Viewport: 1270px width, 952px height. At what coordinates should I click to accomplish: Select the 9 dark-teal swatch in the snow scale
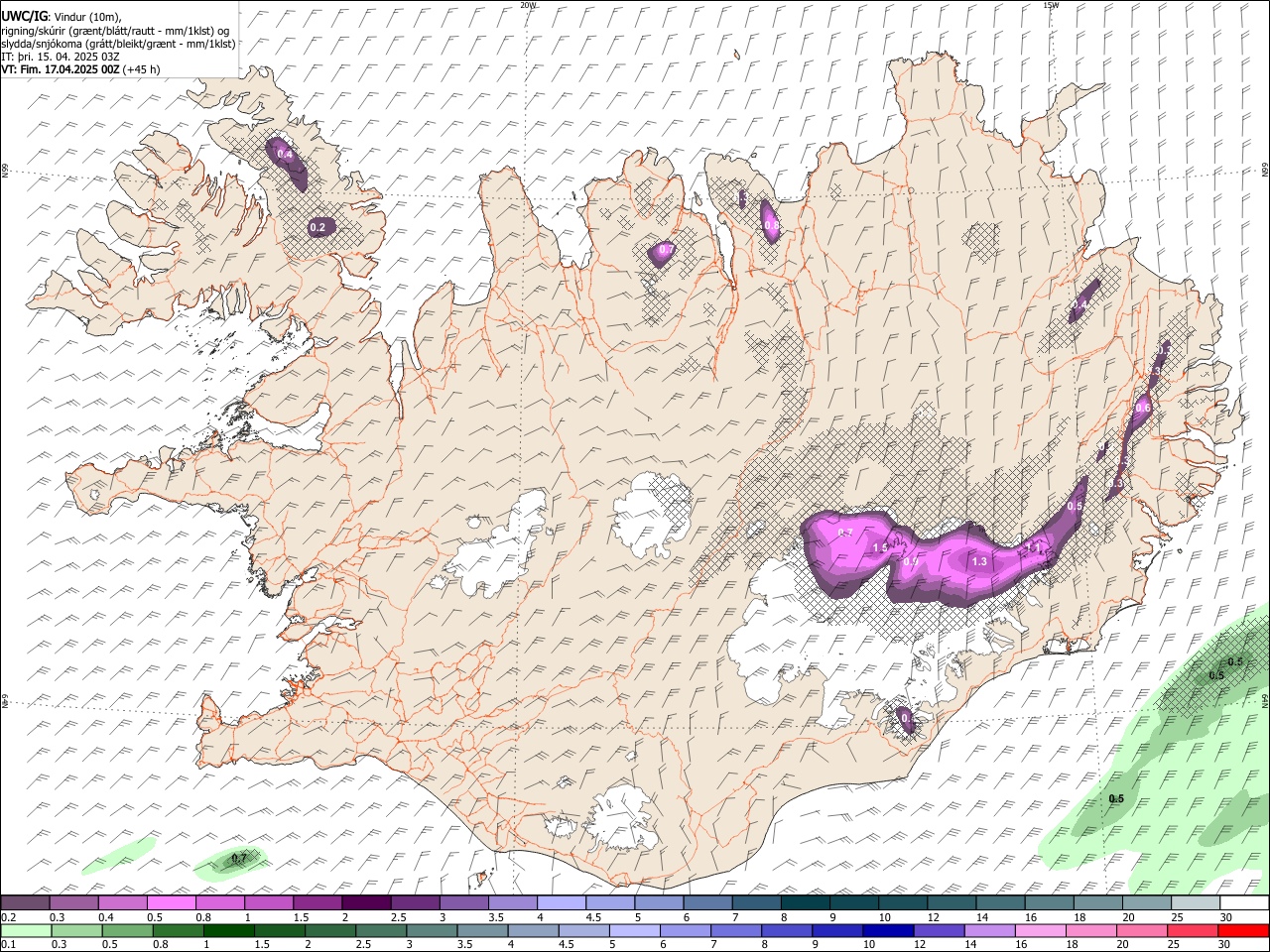click(853, 902)
